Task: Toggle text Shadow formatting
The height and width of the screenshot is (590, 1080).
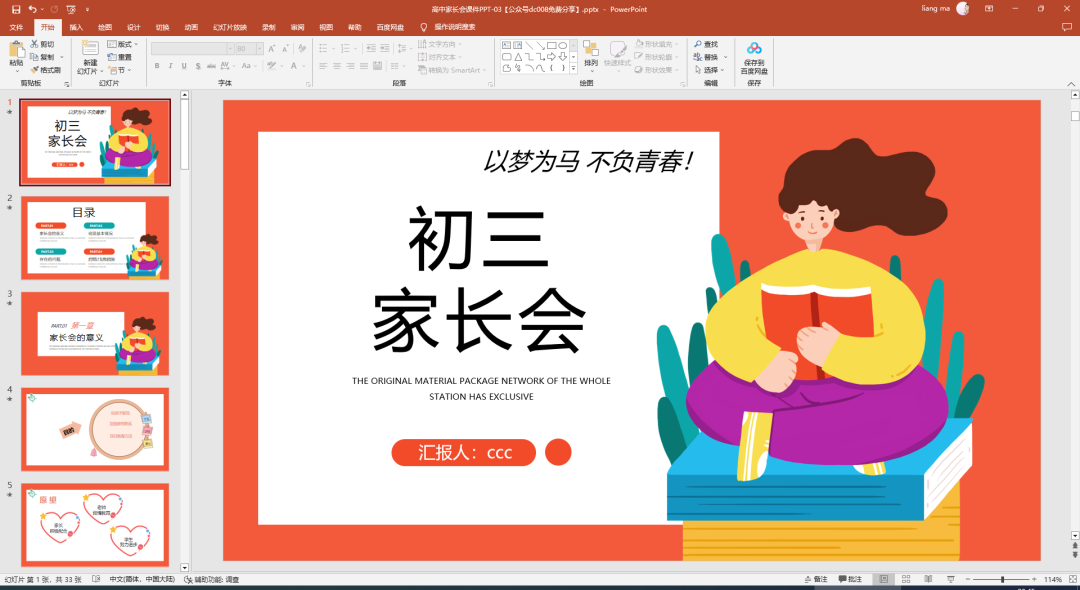Action: 198,66
